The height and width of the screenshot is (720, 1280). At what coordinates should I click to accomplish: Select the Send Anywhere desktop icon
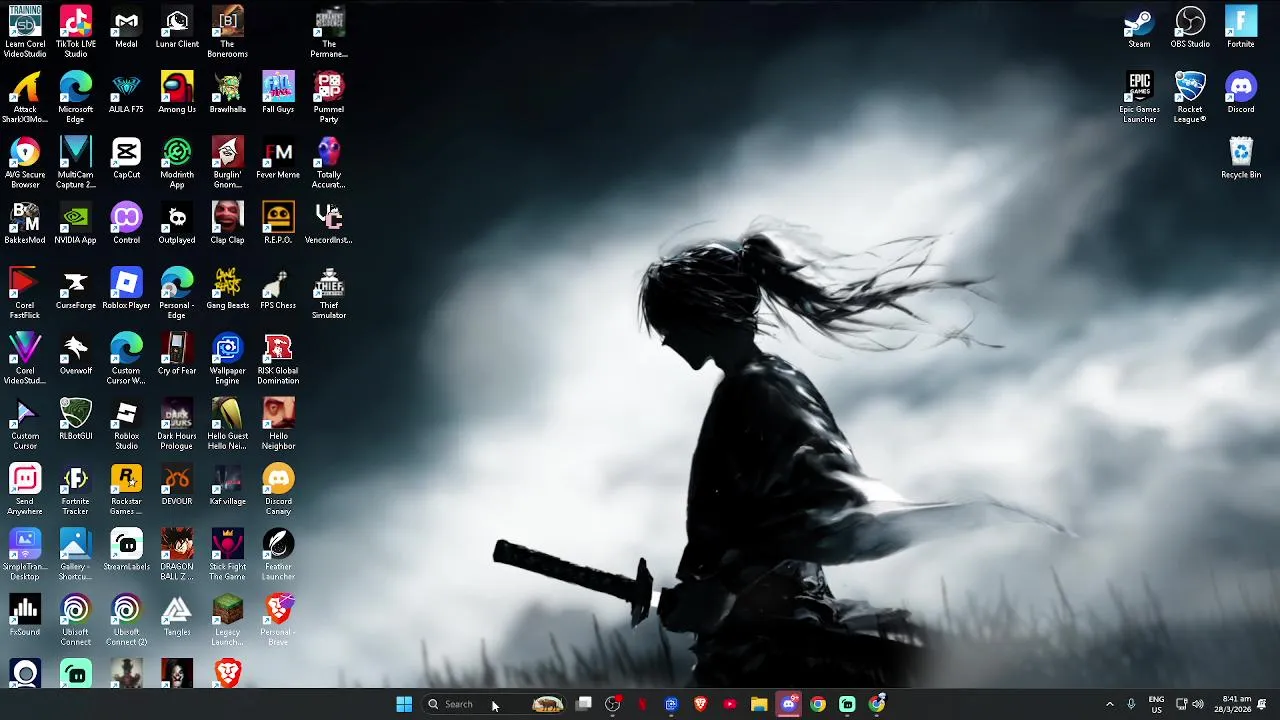click(25, 489)
